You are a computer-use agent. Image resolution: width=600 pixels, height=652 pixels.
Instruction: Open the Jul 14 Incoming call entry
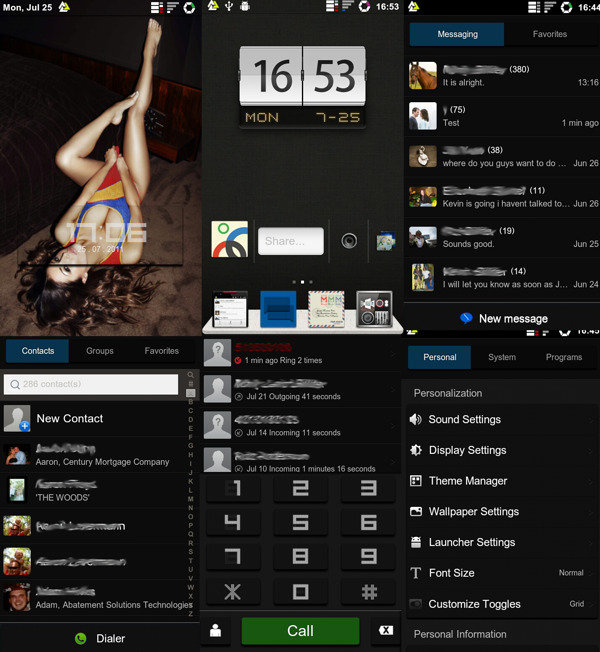[301, 425]
